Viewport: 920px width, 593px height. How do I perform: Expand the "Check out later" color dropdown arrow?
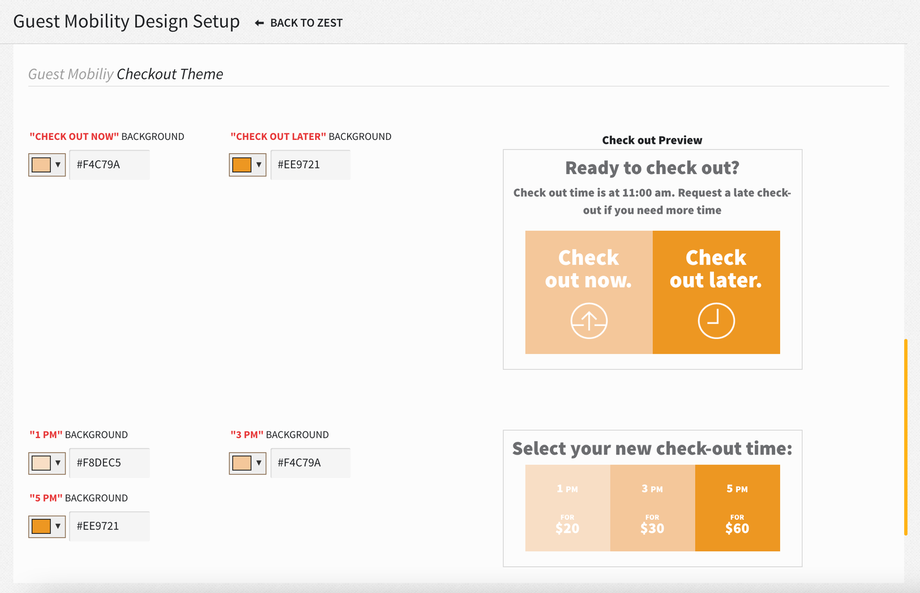coord(259,165)
